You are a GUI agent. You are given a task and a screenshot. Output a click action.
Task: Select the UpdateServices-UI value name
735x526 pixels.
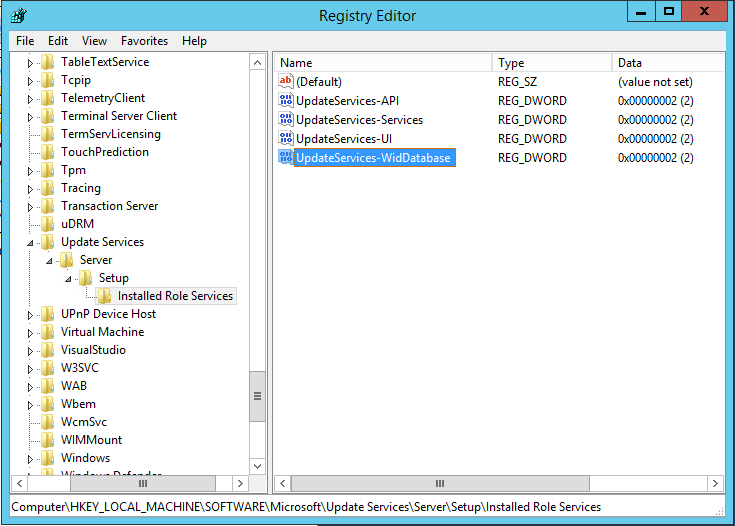click(344, 139)
